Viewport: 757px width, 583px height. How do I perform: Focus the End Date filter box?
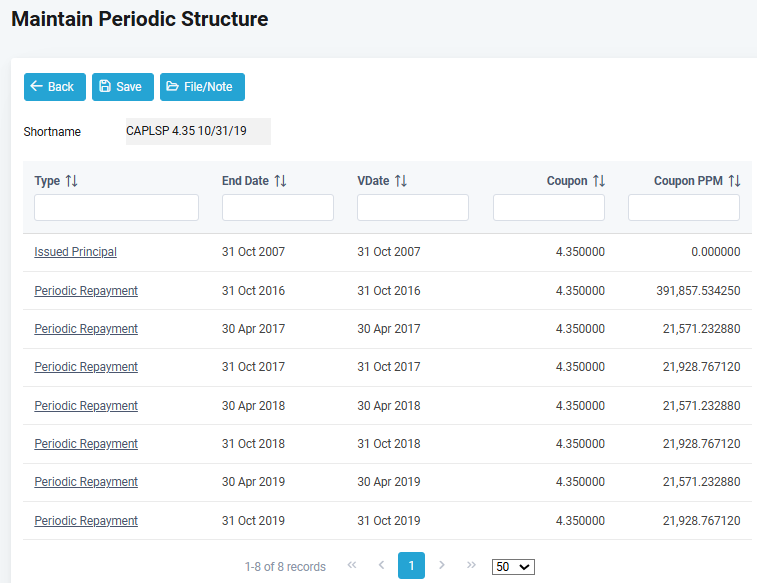click(277, 208)
